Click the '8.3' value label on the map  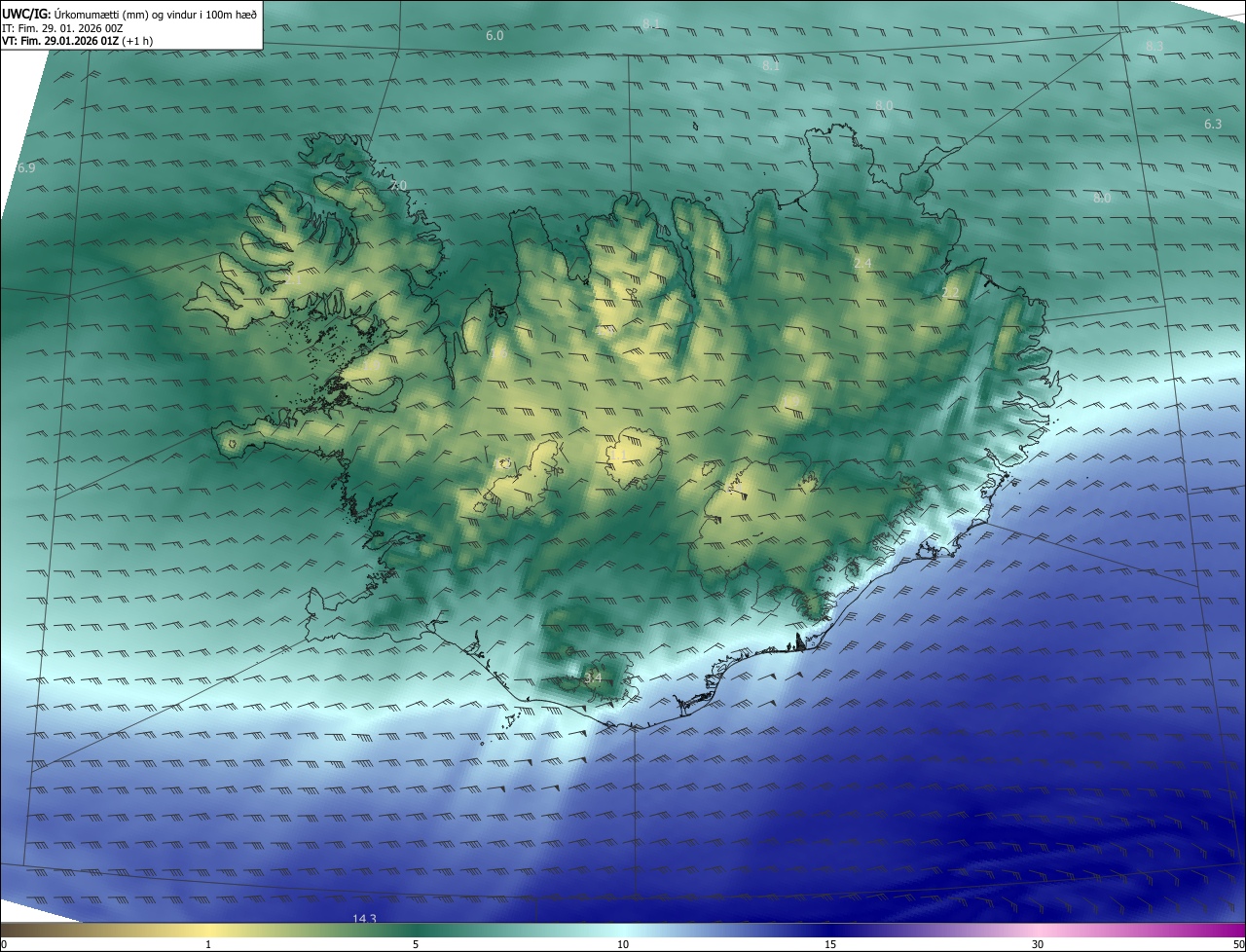(1154, 47)
